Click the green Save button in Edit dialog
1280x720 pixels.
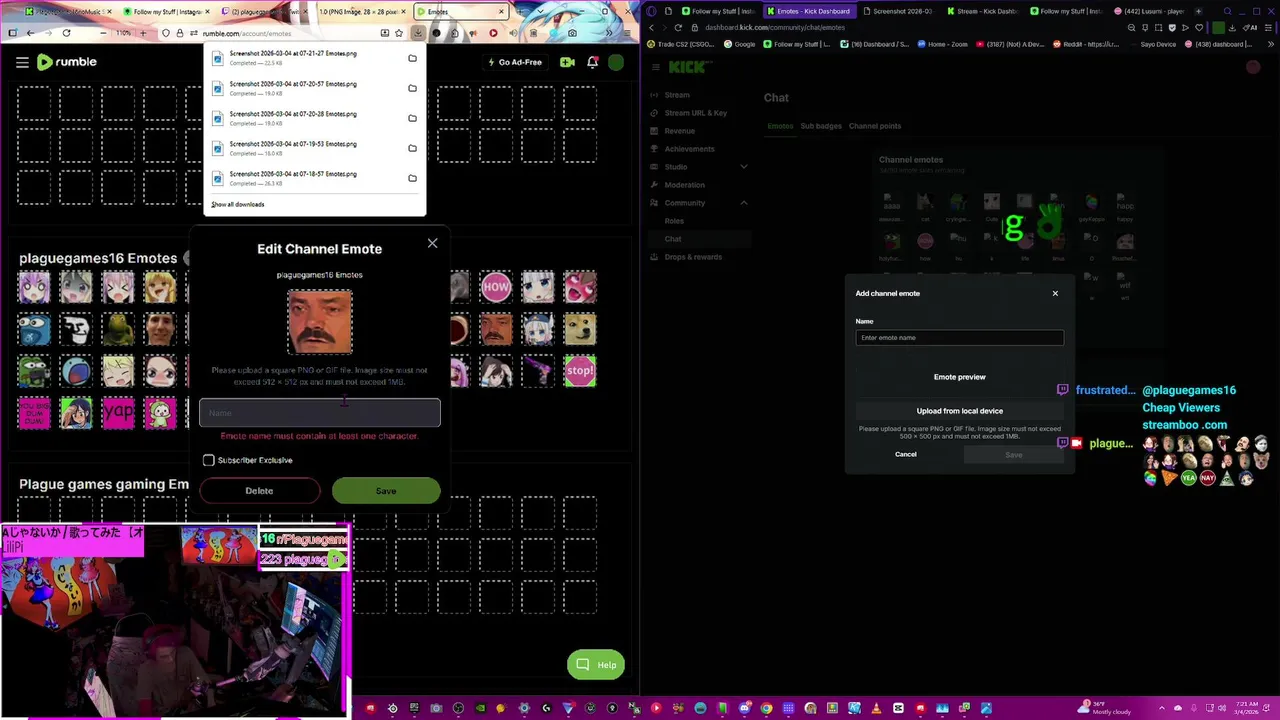click(386, 491)
